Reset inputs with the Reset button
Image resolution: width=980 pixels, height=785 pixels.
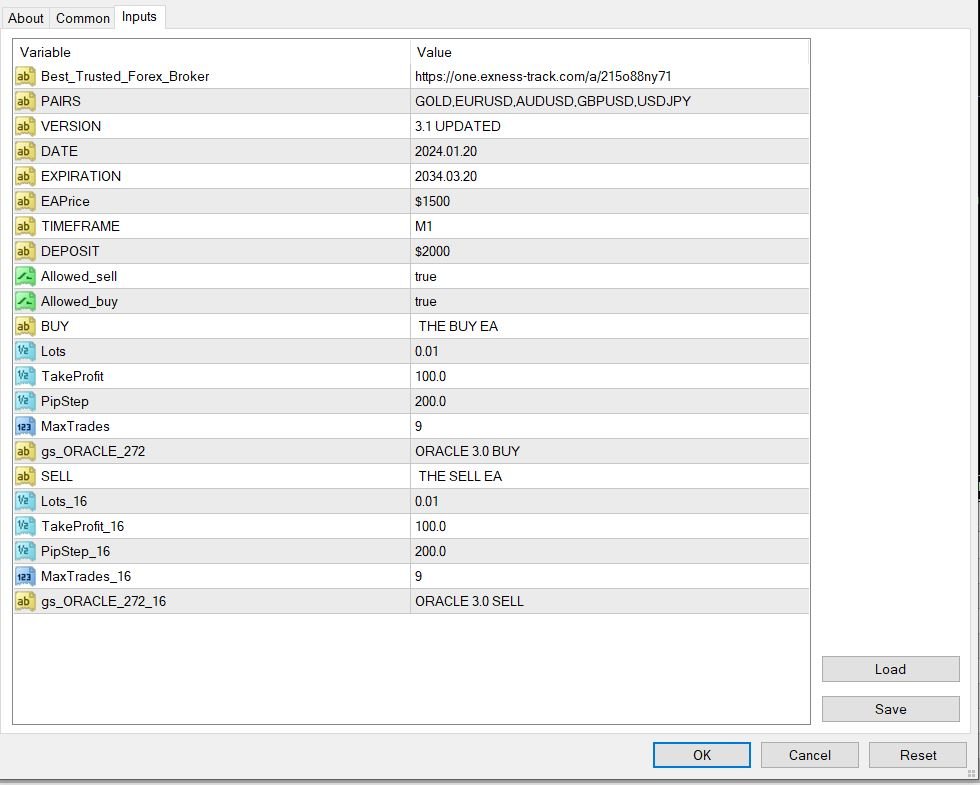point(917,755)
